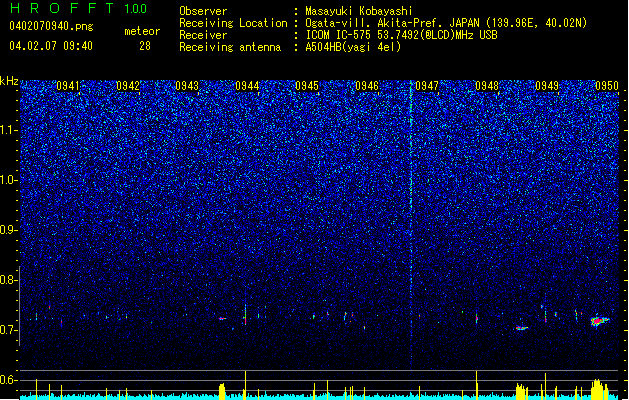The width and height of the screenshot is (629, 400).
Task: Click the date stamp 04.02.07 09:40
Action: pyautogui.click(x=51, y=46)
